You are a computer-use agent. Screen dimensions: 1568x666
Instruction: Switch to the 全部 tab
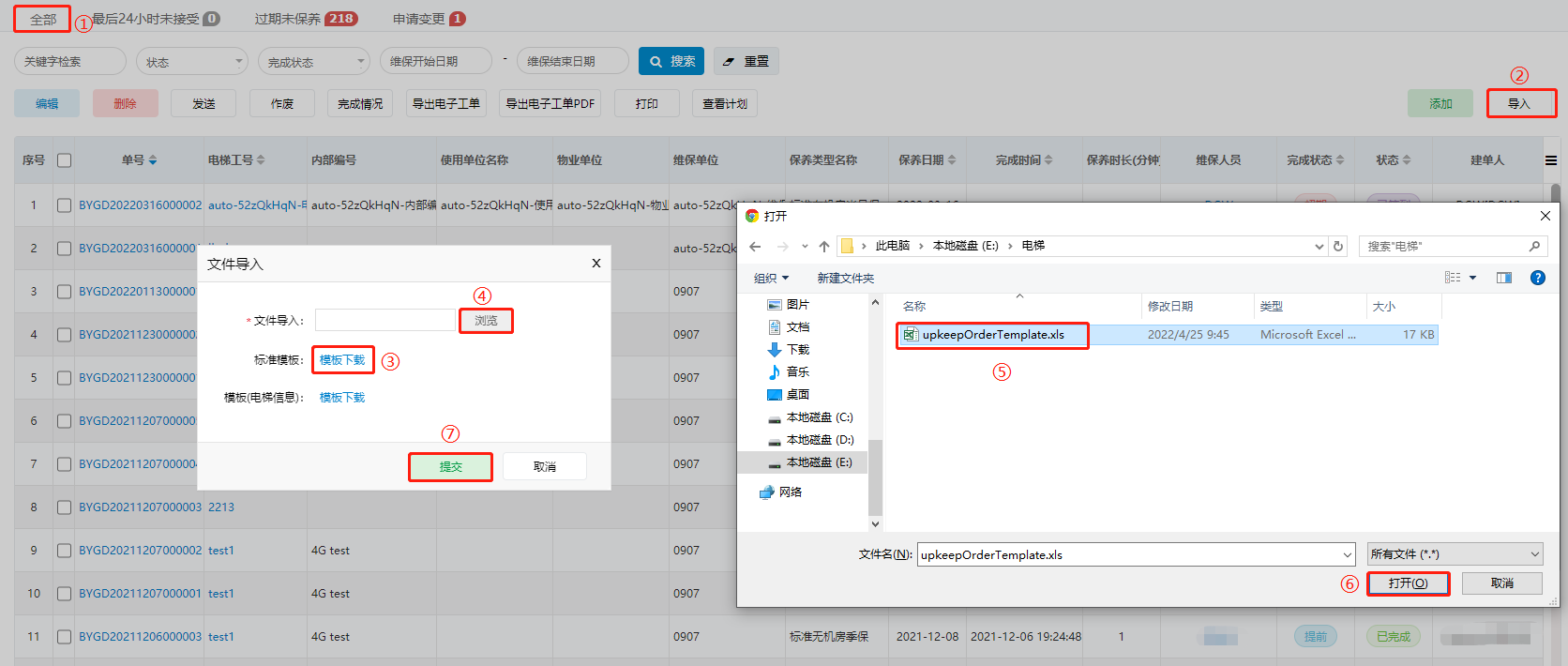pos(43,19)
